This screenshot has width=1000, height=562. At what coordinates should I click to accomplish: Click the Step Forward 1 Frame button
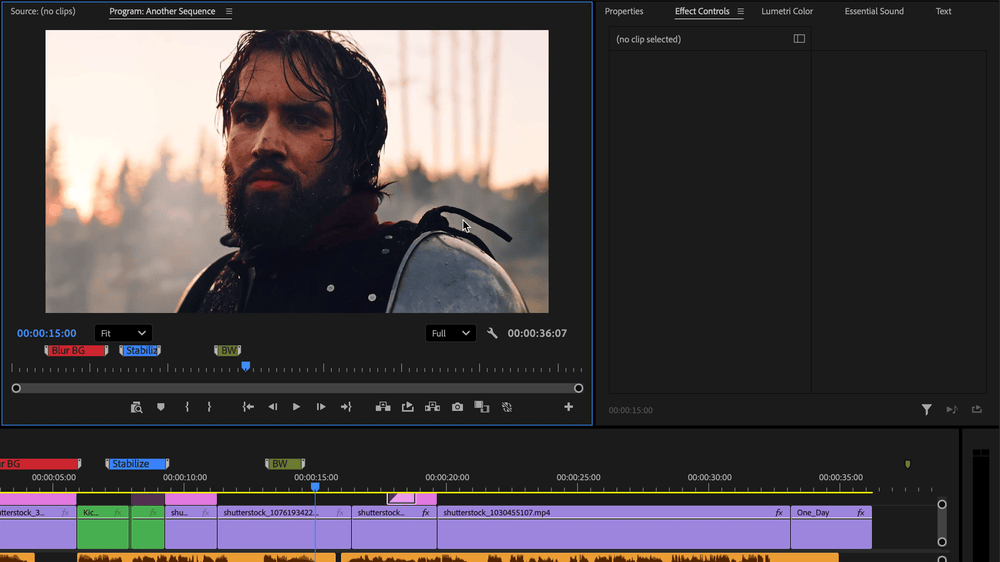321,407
